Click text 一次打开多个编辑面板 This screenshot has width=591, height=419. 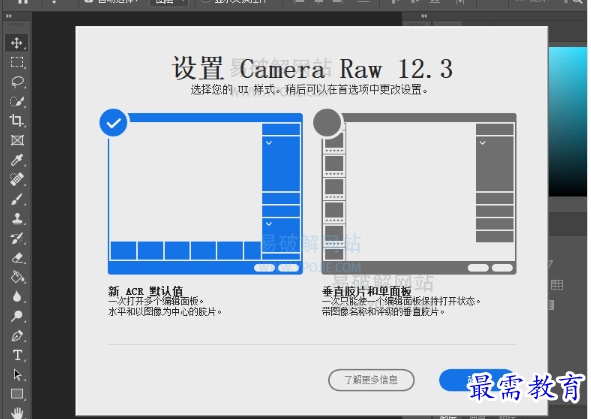(x=156, y=301)
